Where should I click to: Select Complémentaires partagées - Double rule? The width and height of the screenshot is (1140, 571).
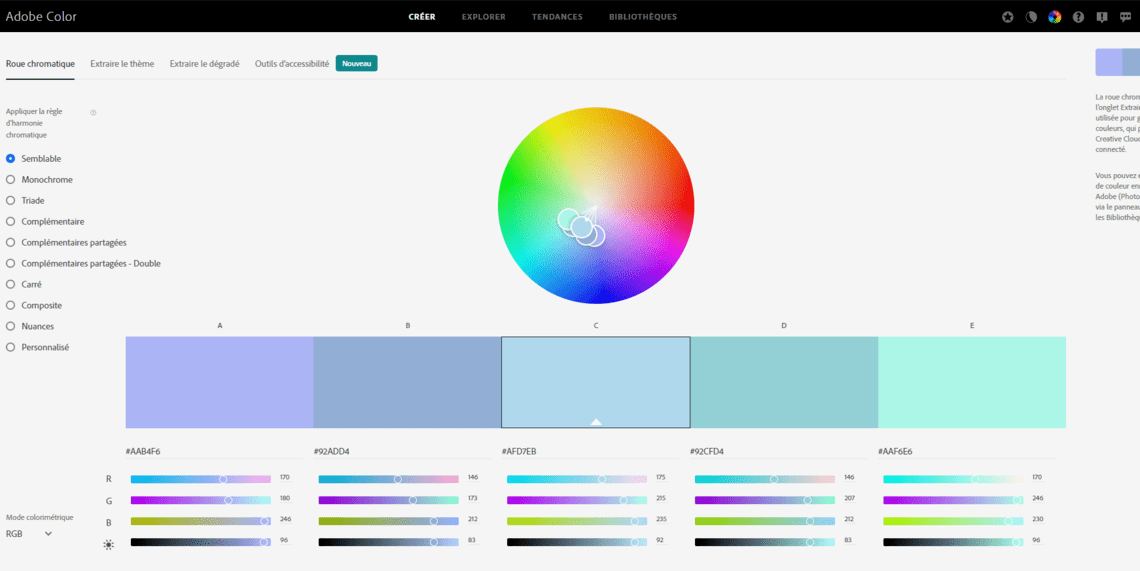[84, 263]
